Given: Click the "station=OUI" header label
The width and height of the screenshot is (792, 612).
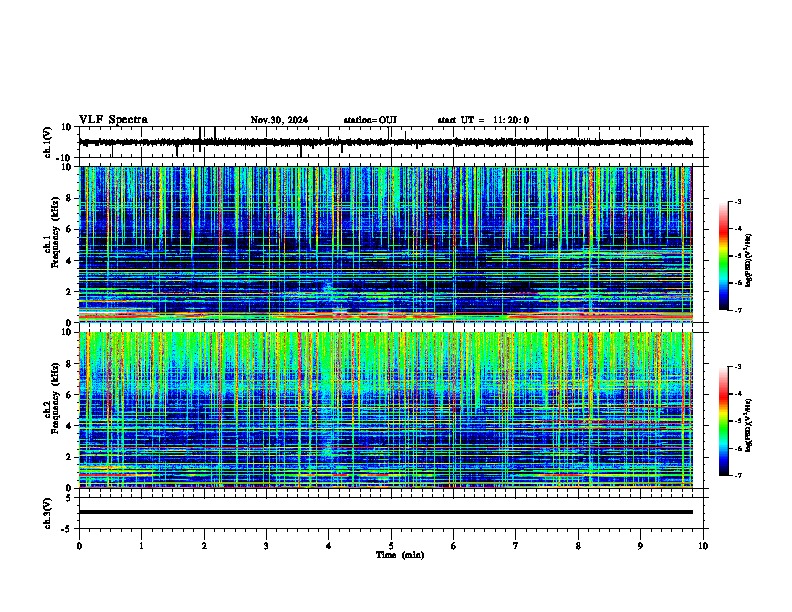Looking at the screenshot, I should [370, 120].
